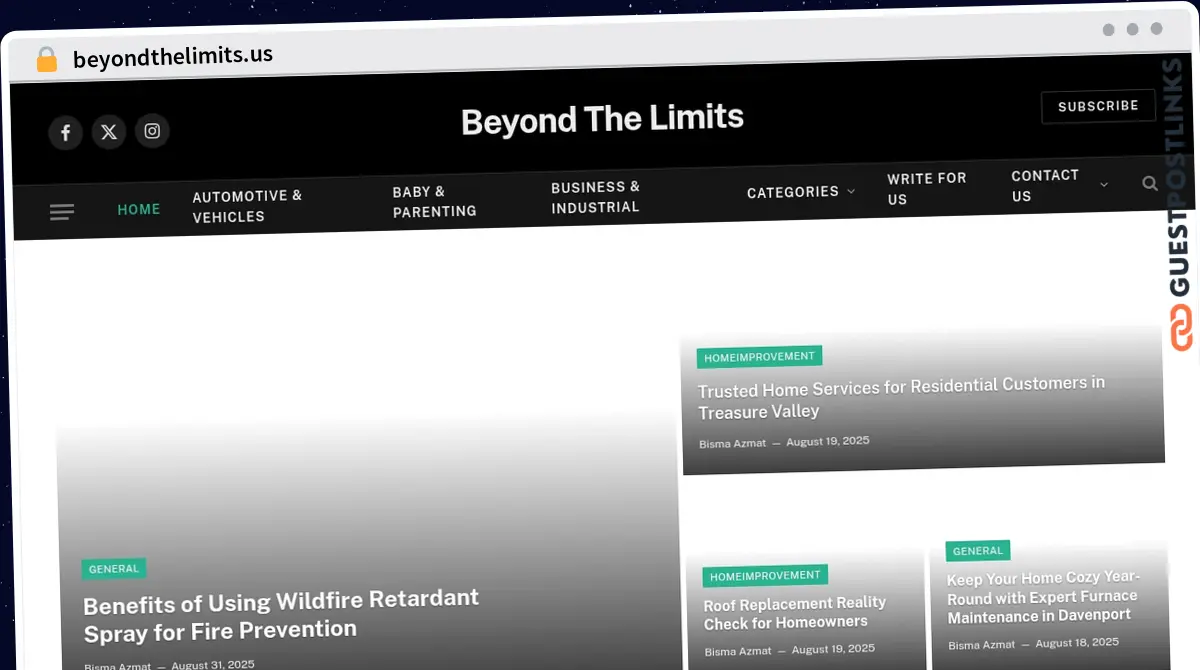
Task: Open the Instagram social icon
Action: (x=152, y=130)
